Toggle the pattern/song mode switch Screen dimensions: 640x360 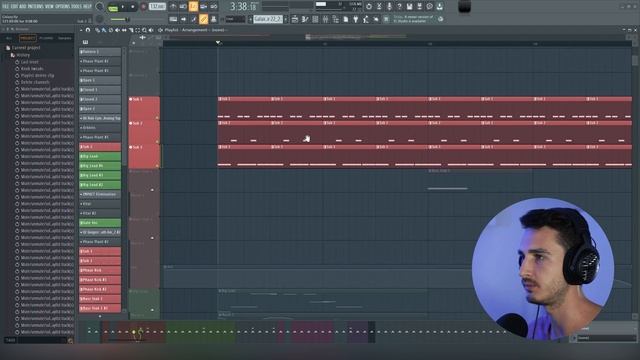click(113, 7)
